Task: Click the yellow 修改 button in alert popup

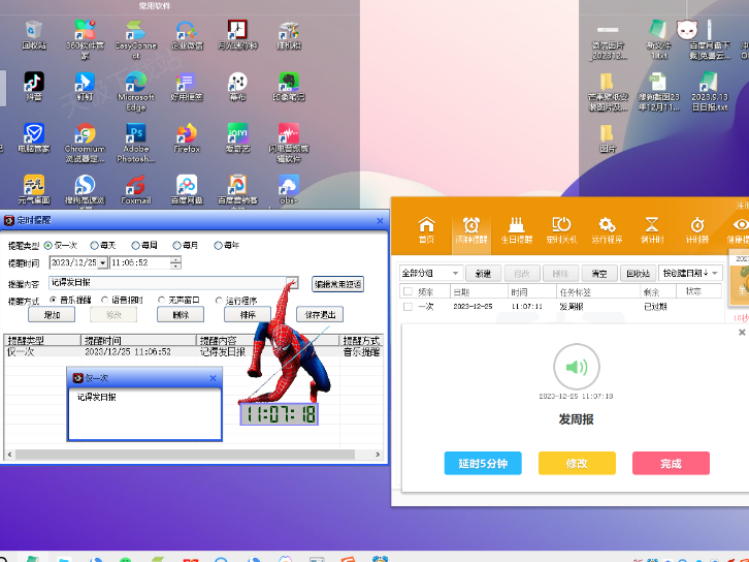Action: tap(577, 463)
